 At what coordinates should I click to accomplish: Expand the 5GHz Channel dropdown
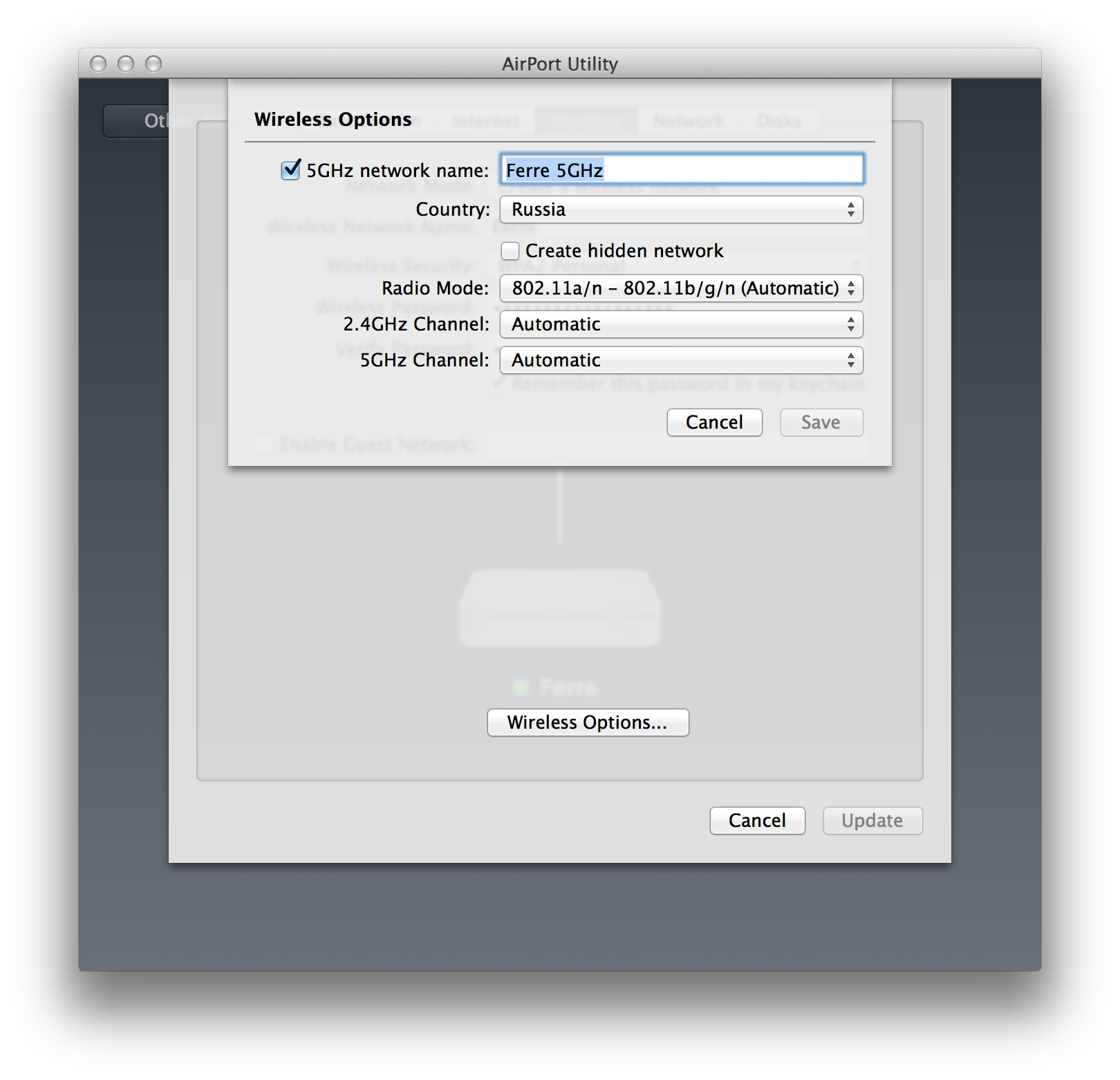(682, 360)
